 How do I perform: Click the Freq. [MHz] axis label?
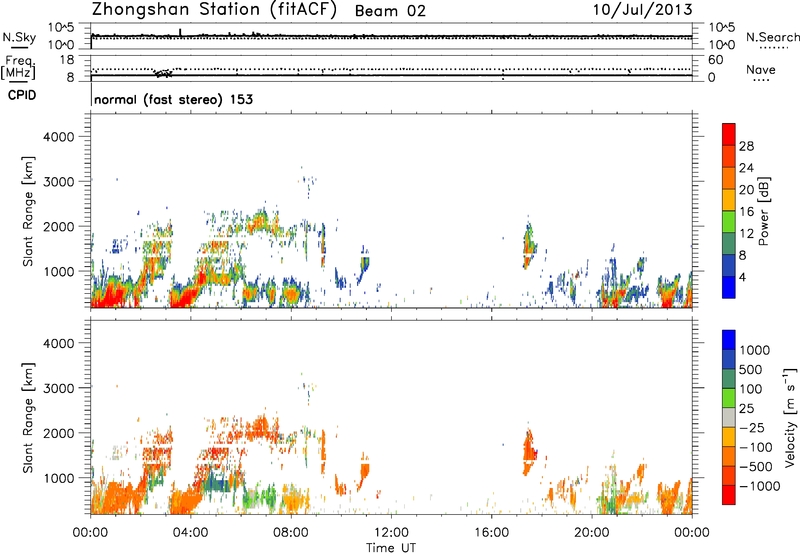(x=19, y=68)
